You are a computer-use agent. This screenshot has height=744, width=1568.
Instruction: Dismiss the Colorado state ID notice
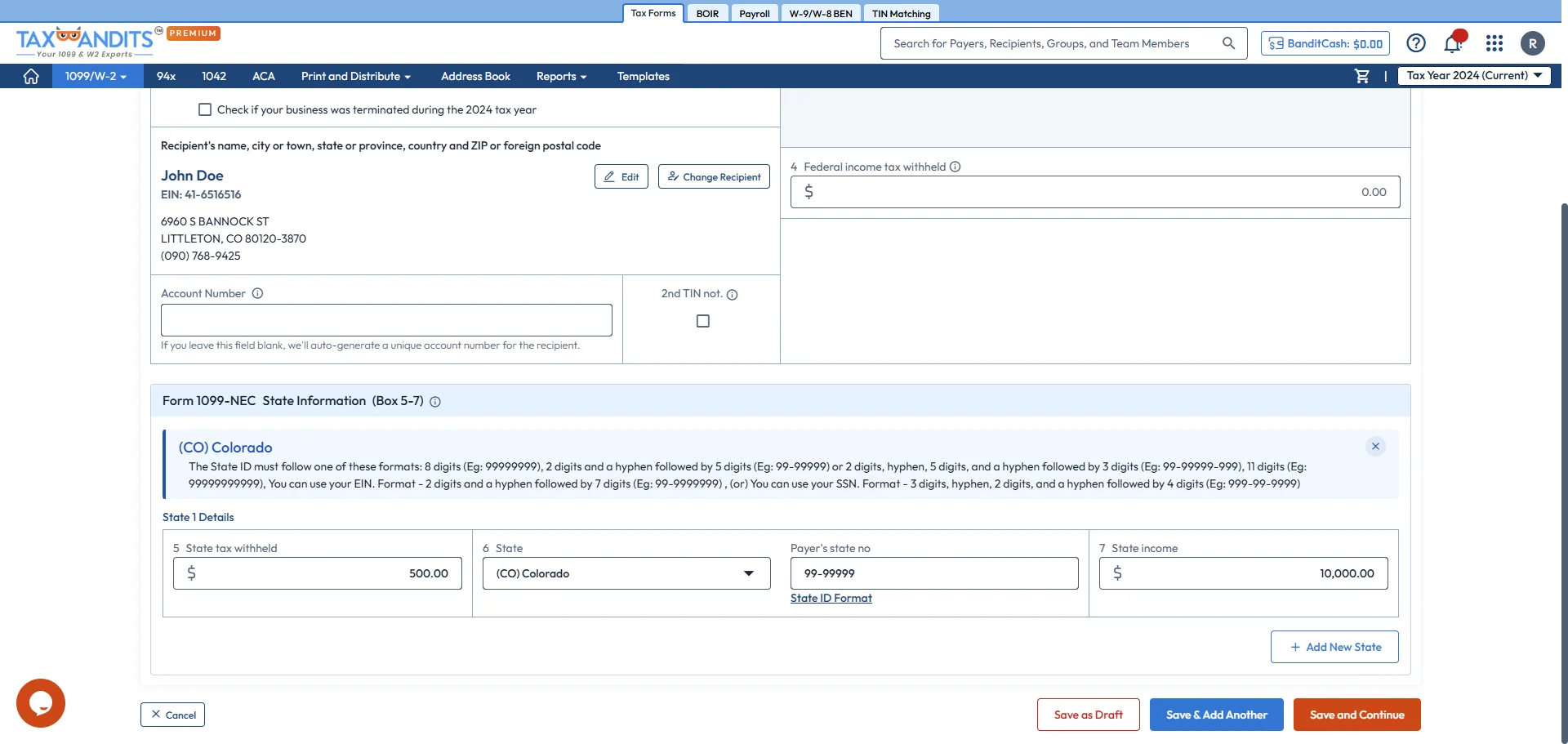pos(1375,446)
